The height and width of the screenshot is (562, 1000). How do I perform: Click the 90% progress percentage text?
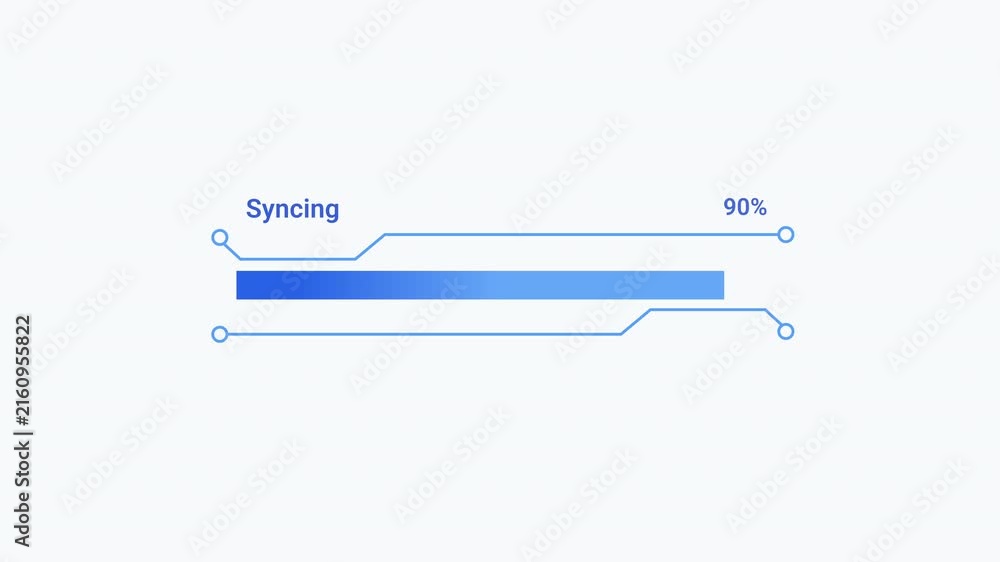[x=745, y=207]
